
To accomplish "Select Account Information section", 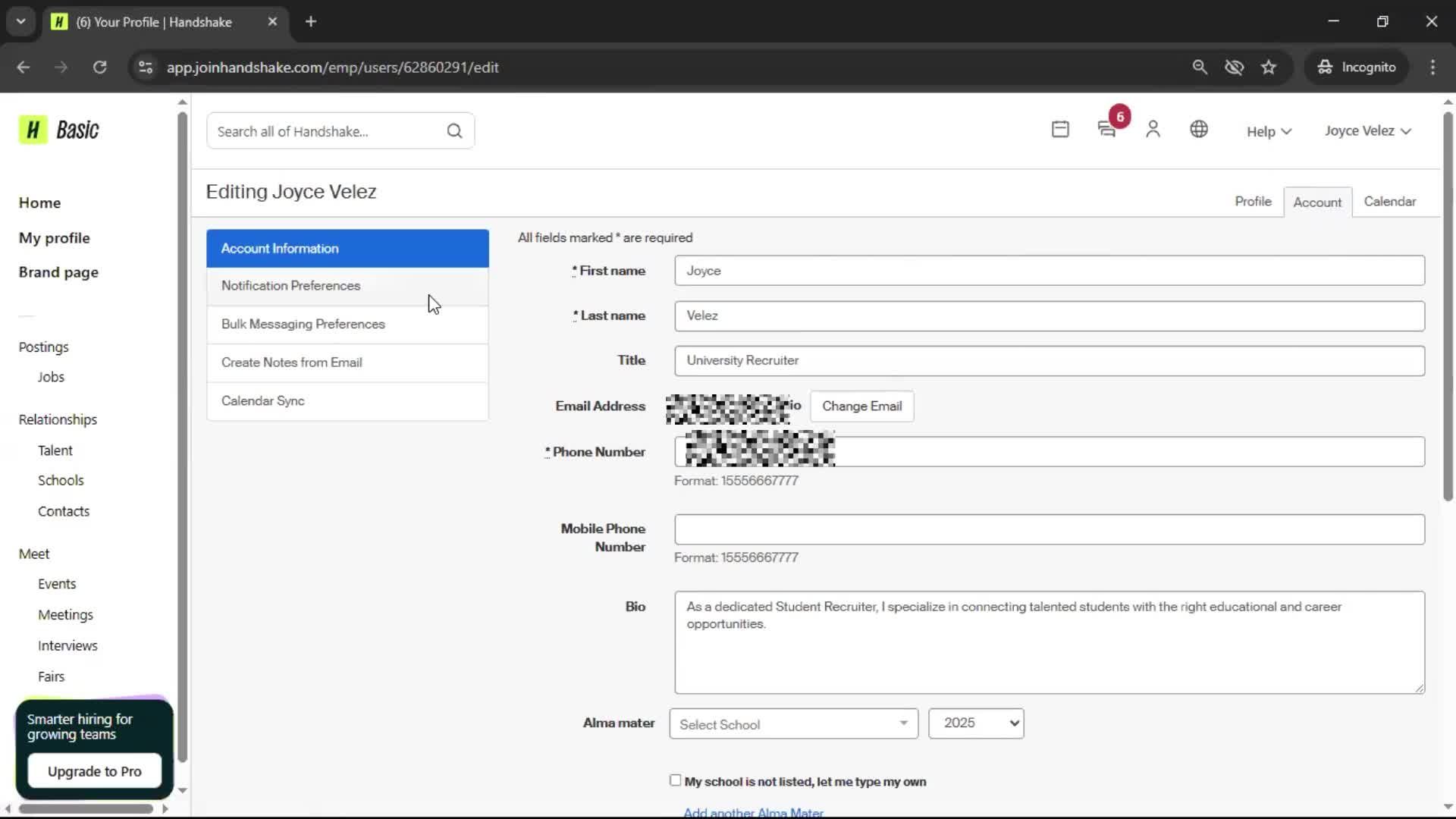I will [x=347, y=248].
